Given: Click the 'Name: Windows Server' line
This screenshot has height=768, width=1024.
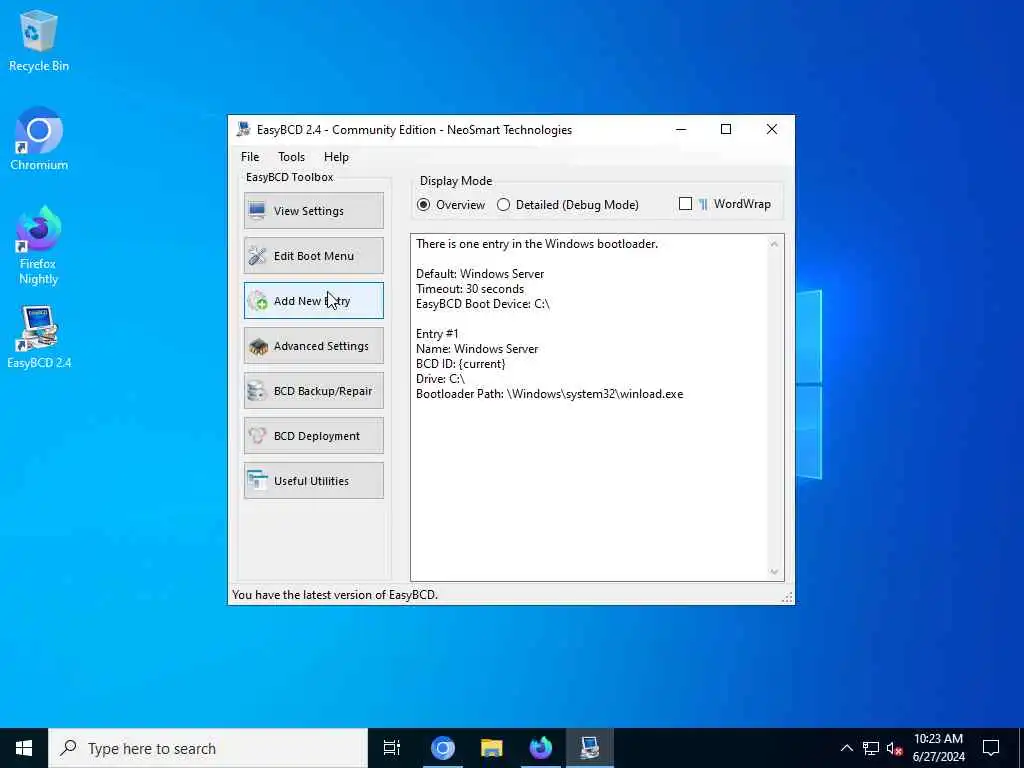Looking at the screenshot, I should click(x=477, y=349).
